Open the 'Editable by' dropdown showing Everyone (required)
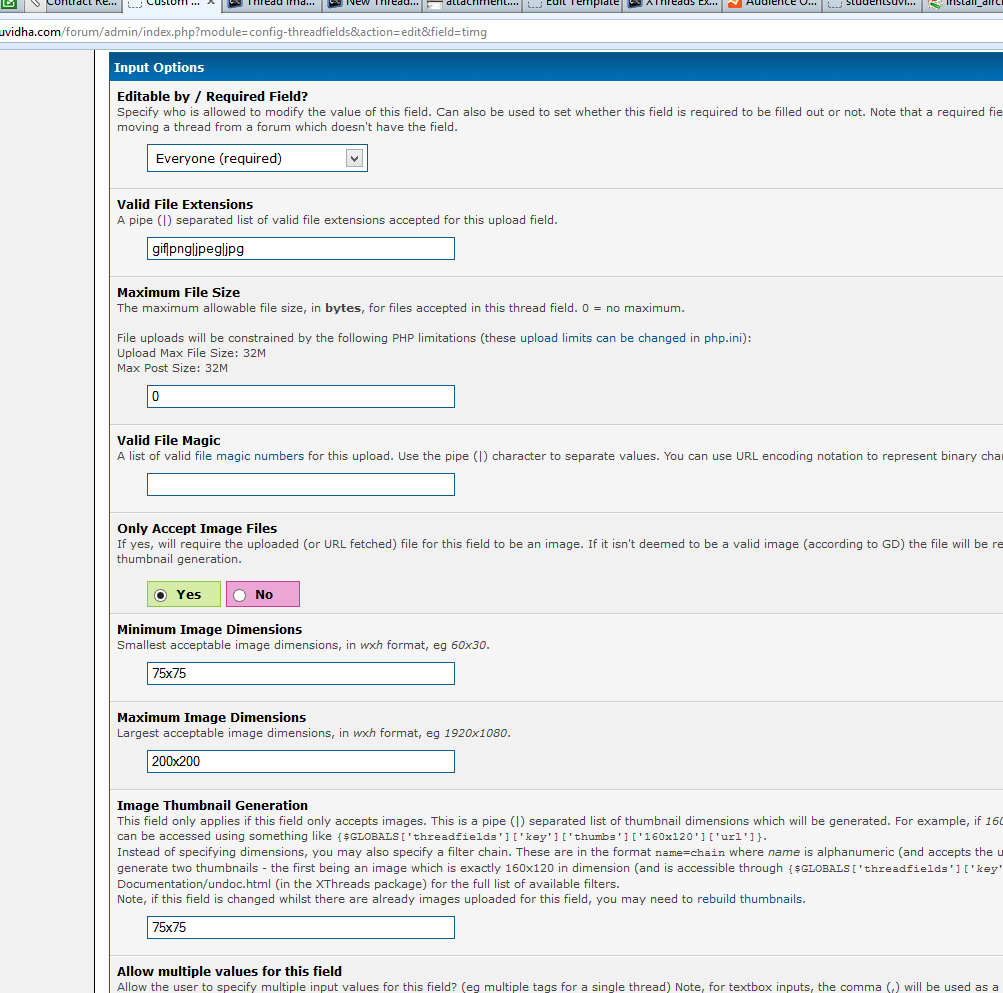This screenshot has width=1003, height=993. click(257, 158)
